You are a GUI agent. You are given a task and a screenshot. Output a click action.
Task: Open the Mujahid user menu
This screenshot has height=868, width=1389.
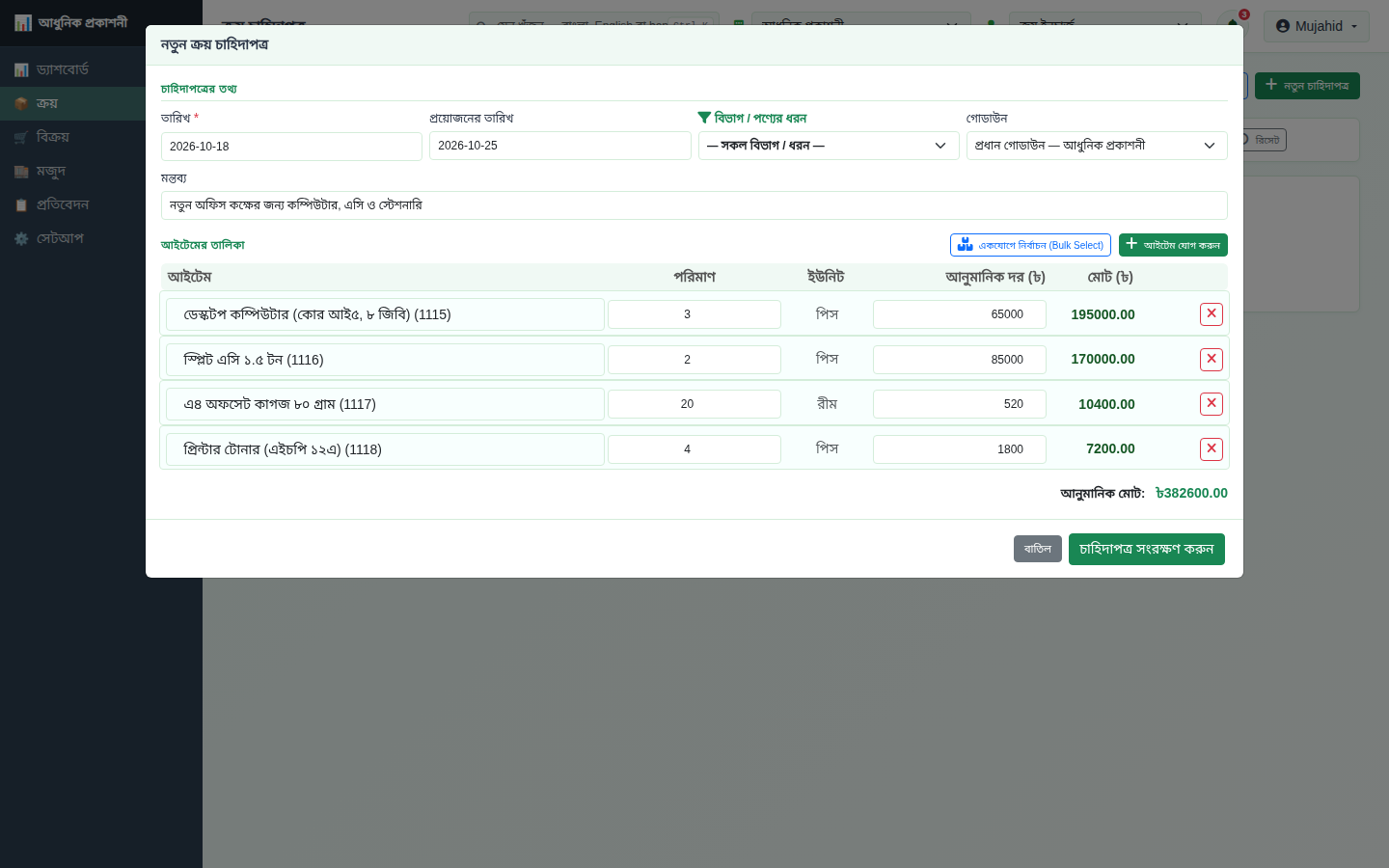coord(1317,26)
